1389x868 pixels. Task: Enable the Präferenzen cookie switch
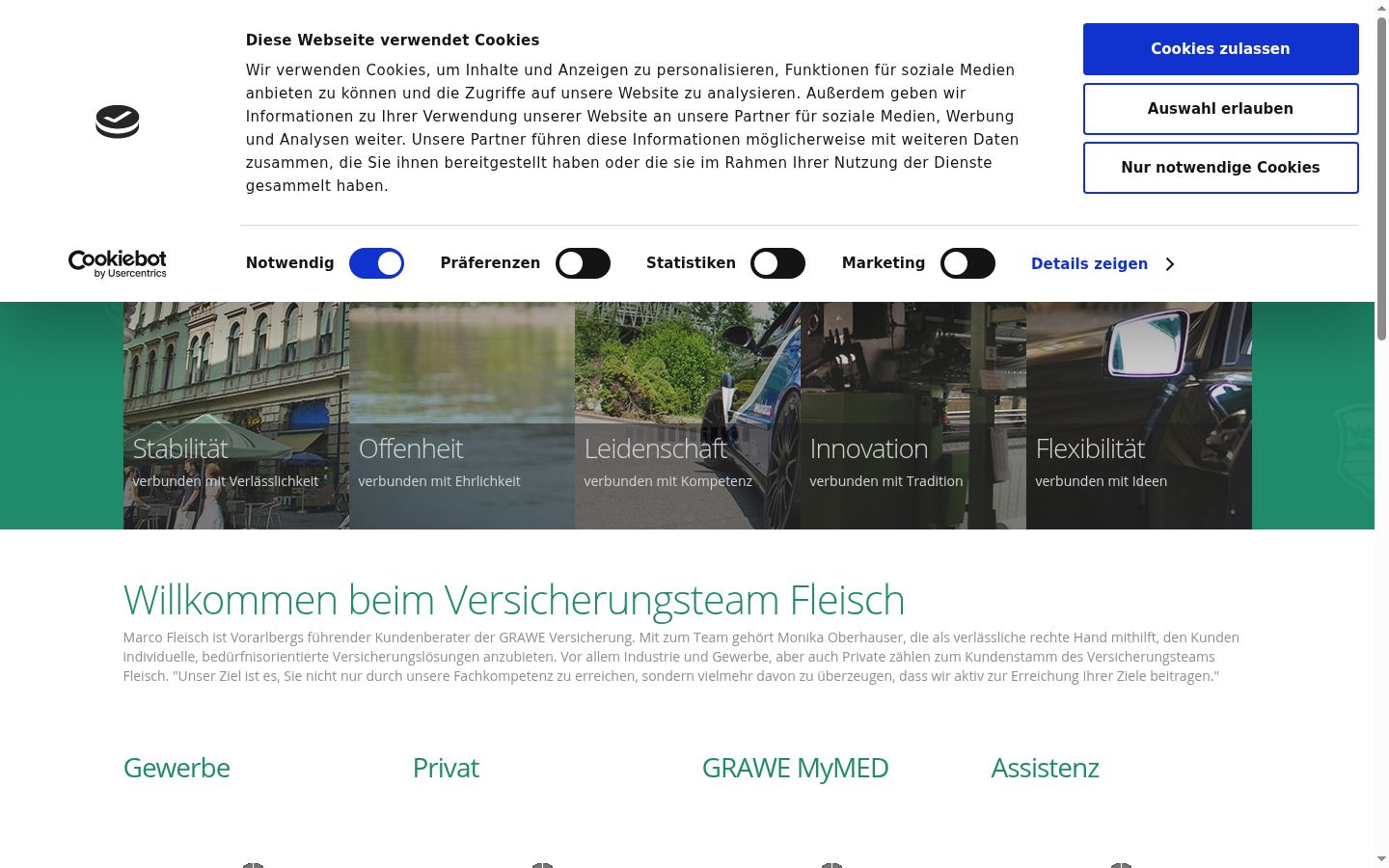[x=583, y=263]
